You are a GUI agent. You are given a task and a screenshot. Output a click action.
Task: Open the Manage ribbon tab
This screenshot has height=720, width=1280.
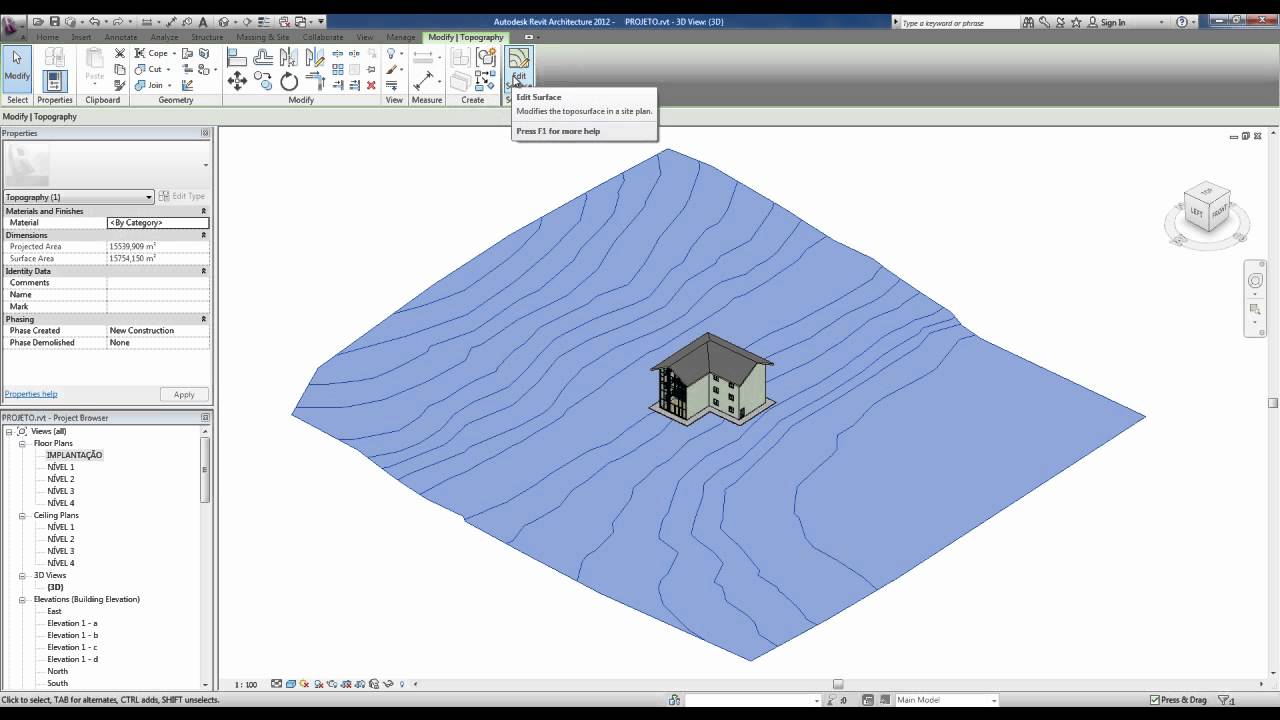400,37
